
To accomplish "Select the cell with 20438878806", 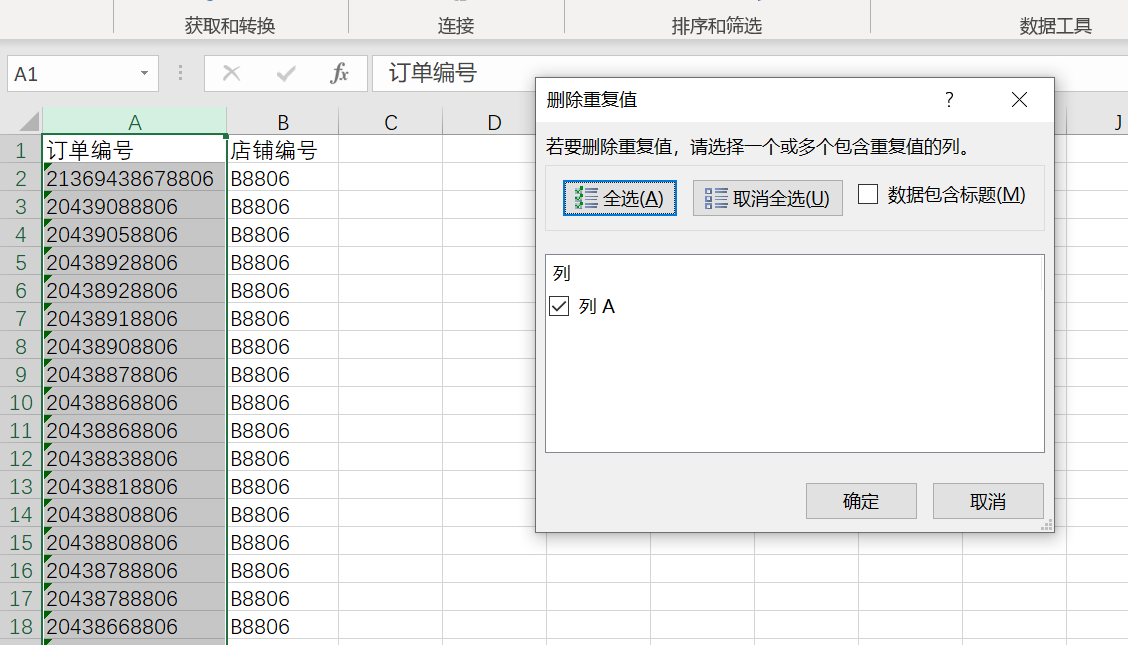I will coord(135,375).
